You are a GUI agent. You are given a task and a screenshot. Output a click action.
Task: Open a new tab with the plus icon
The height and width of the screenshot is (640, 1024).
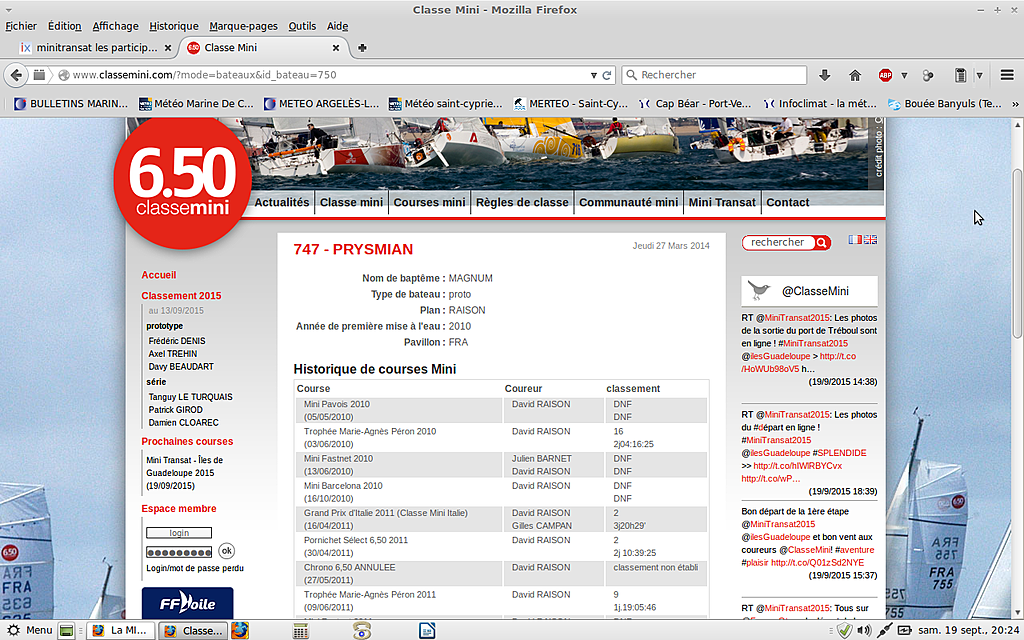click(x=362, y=48)
